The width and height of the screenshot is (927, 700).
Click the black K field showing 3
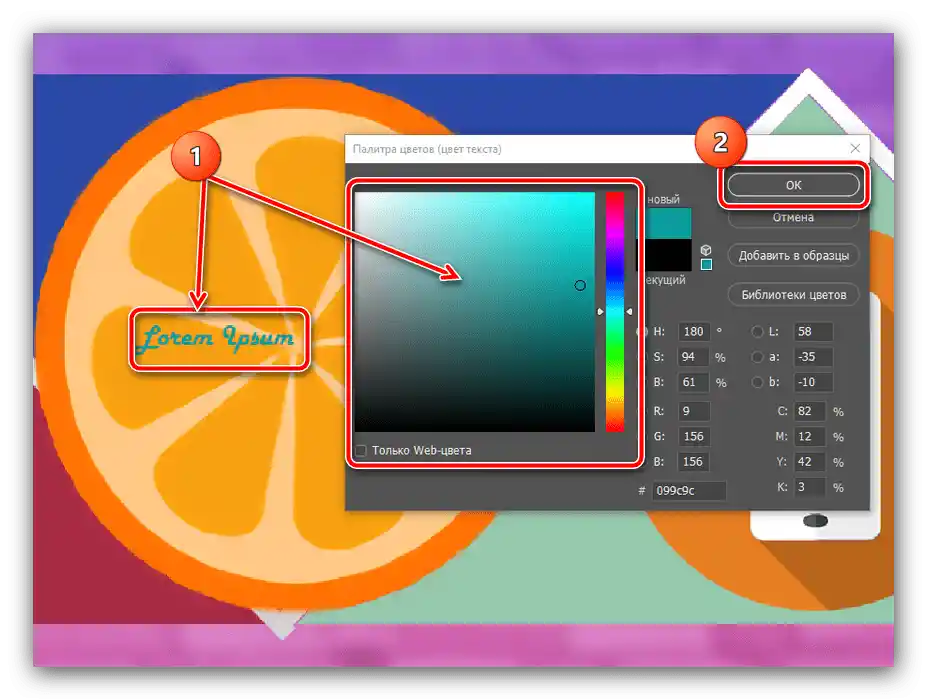point(809,487)
